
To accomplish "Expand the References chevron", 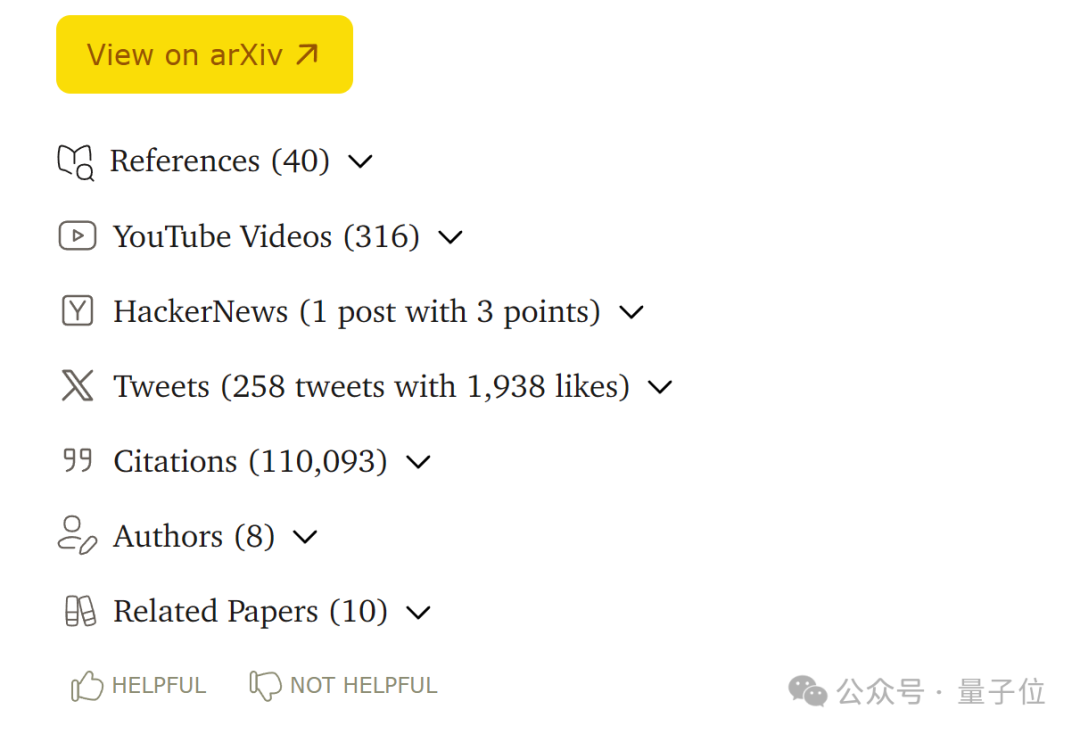I will [x=360, y=162].
